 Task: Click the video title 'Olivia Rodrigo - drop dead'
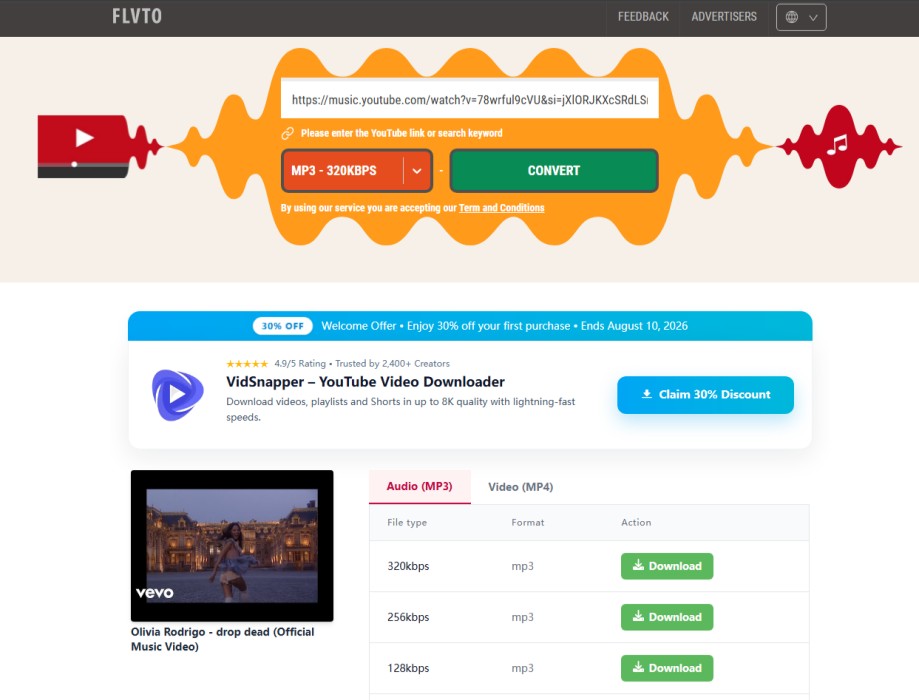click(223, 639)
